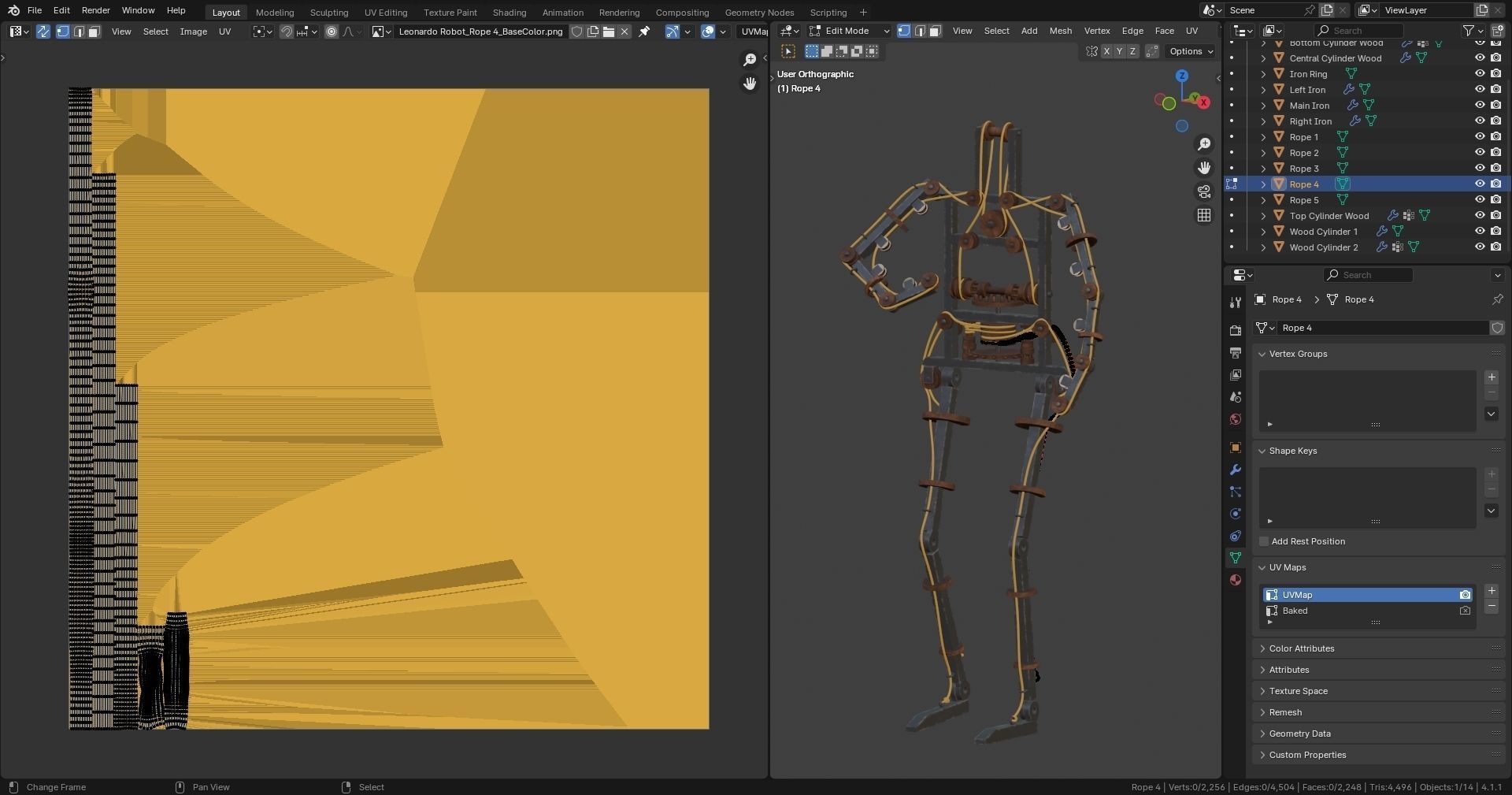Remove UV map with minus button

pyautogui.click(x=1492, y=606)
